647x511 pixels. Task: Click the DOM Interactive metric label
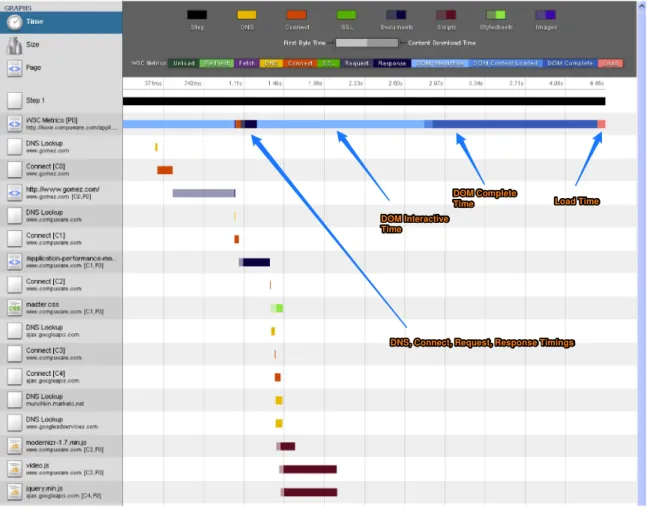click(440, 64)
